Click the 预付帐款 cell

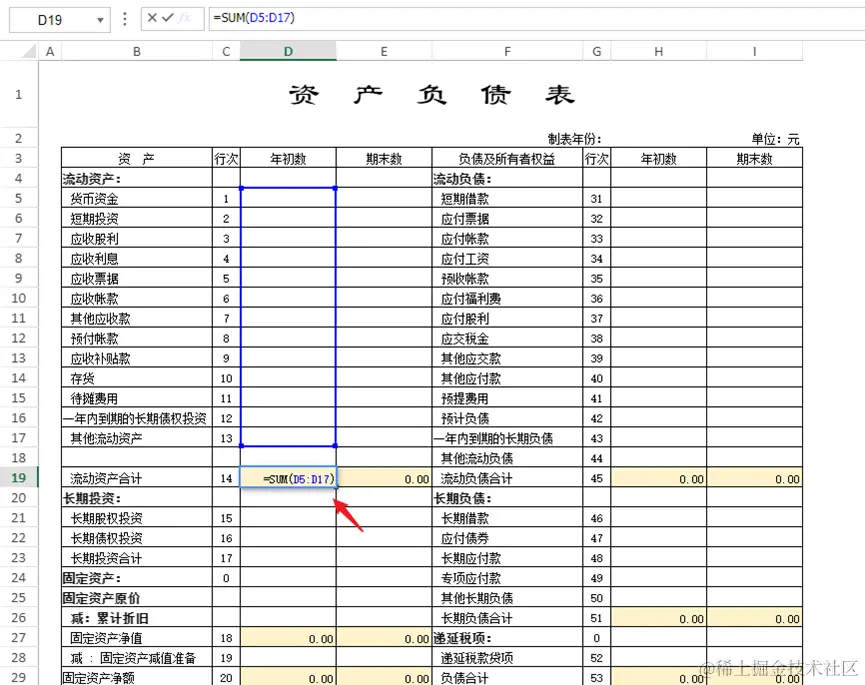[x=137, y=338]
